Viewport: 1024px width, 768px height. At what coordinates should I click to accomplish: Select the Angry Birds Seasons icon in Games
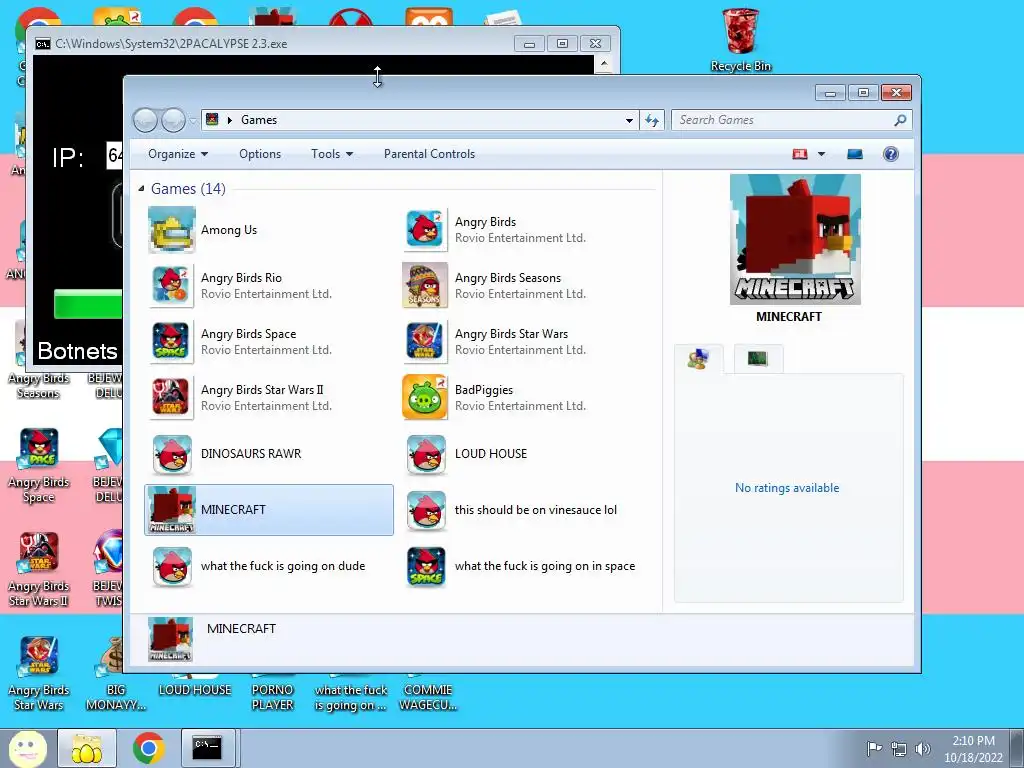(x=425, y=286)
